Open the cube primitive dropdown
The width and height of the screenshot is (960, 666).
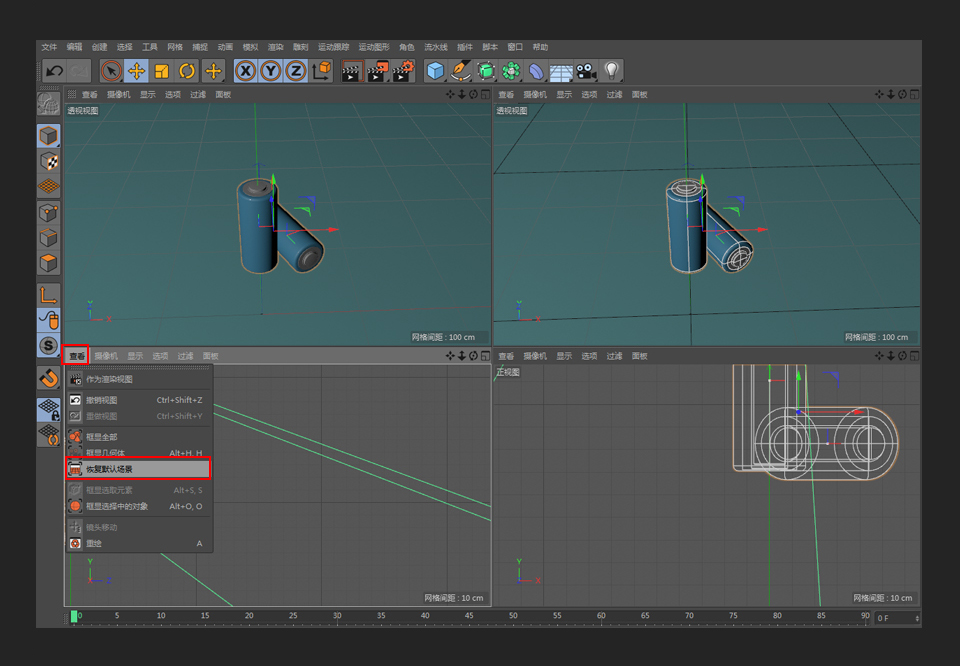435,70
